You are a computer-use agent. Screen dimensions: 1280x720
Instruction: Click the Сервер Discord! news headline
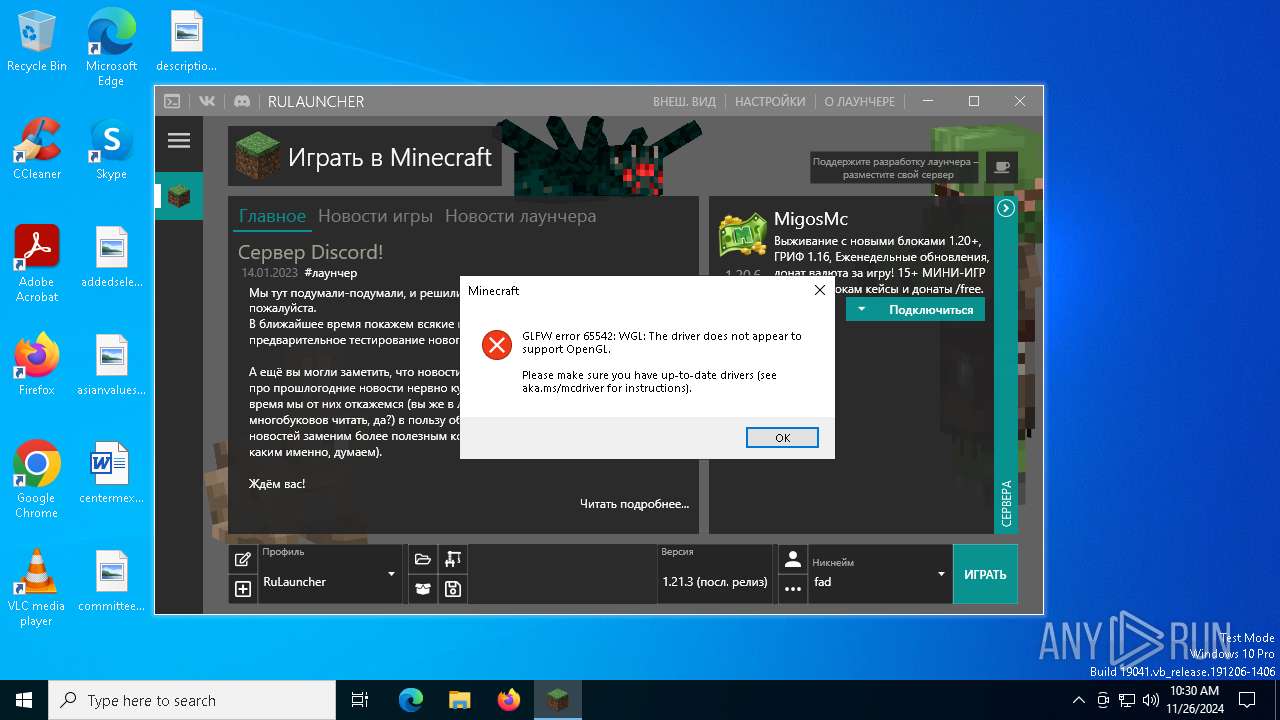point(310,252)
